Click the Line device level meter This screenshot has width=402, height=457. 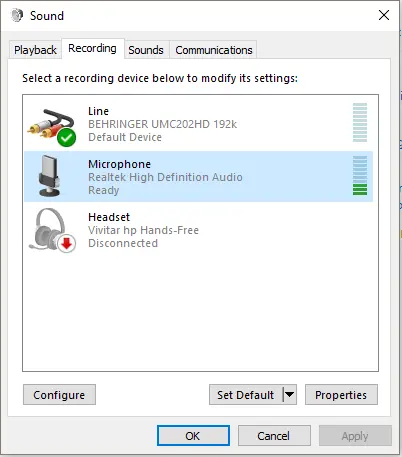[x=360, y=122]
